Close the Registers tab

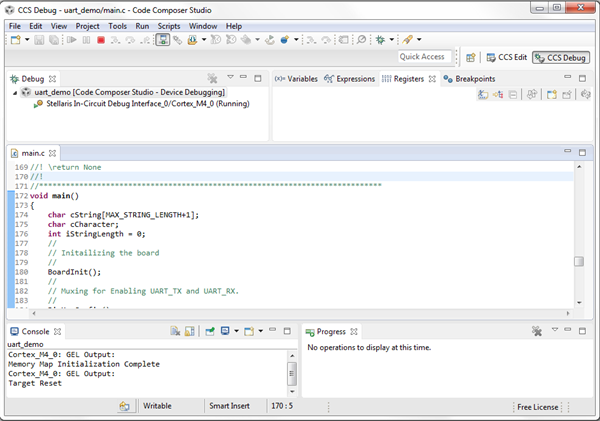[x=432, y=79]
